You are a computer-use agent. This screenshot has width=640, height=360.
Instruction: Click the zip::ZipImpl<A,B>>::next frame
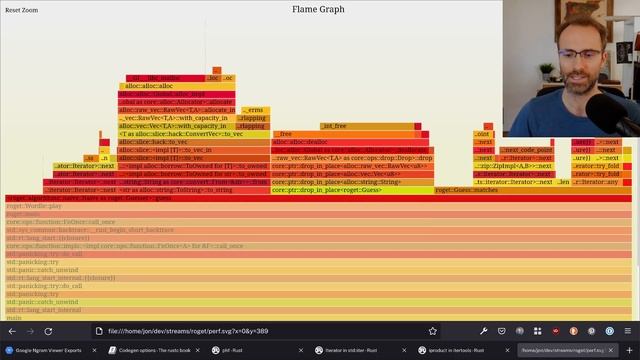pos(514,166)
